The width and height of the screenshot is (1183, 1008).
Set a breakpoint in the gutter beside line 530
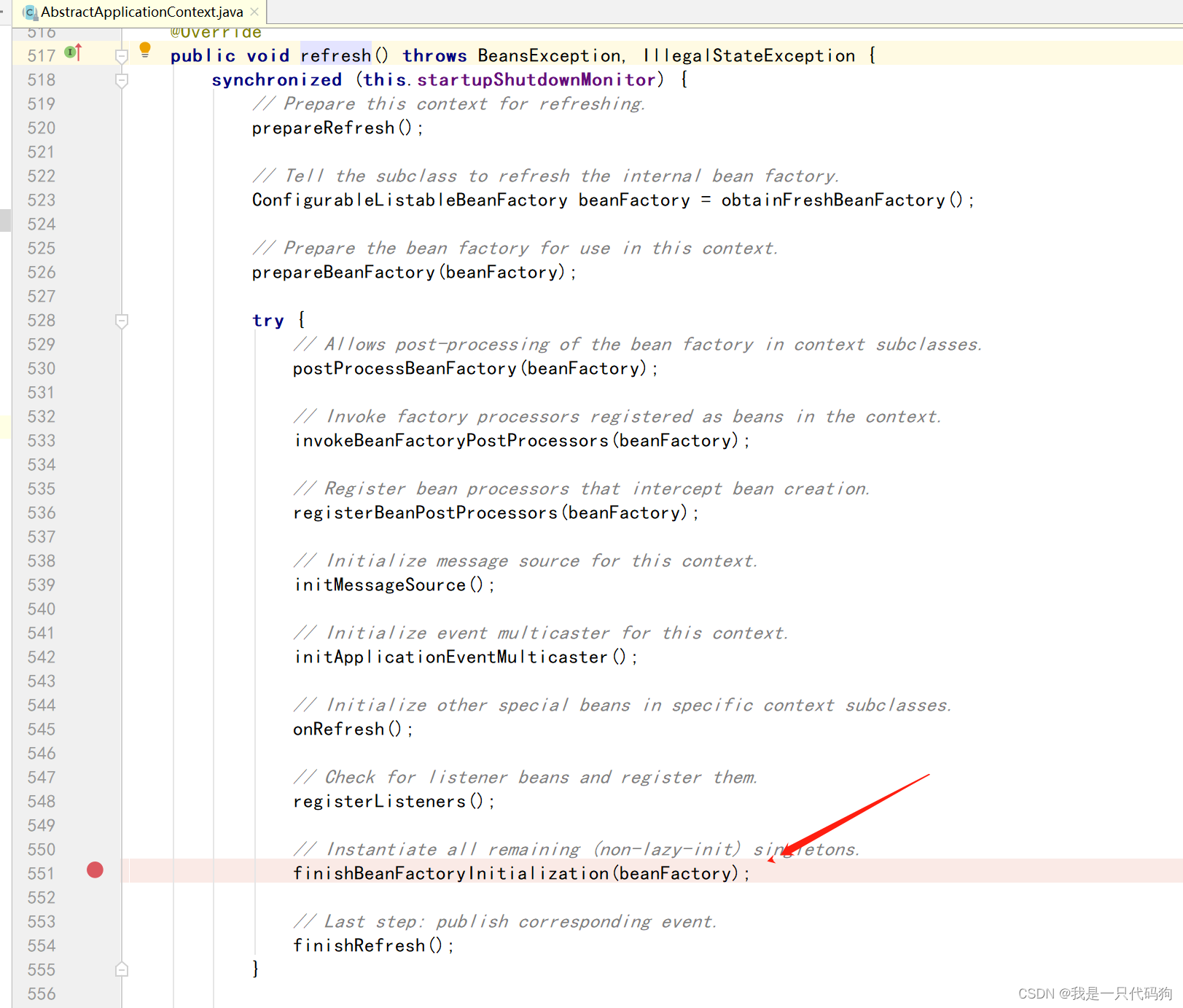(95, 368)
